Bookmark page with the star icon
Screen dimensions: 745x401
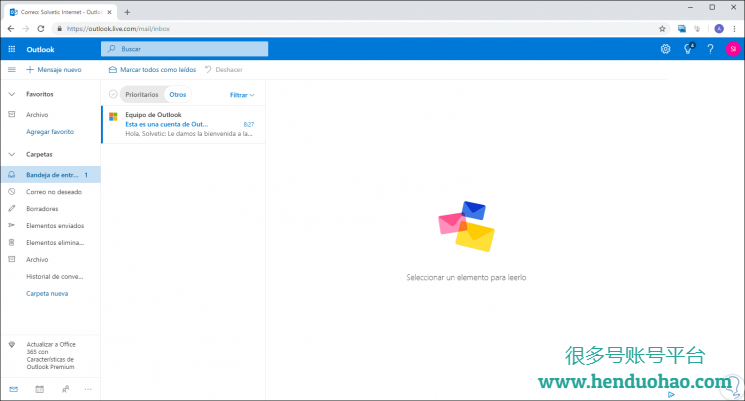[x=662, y=29]
